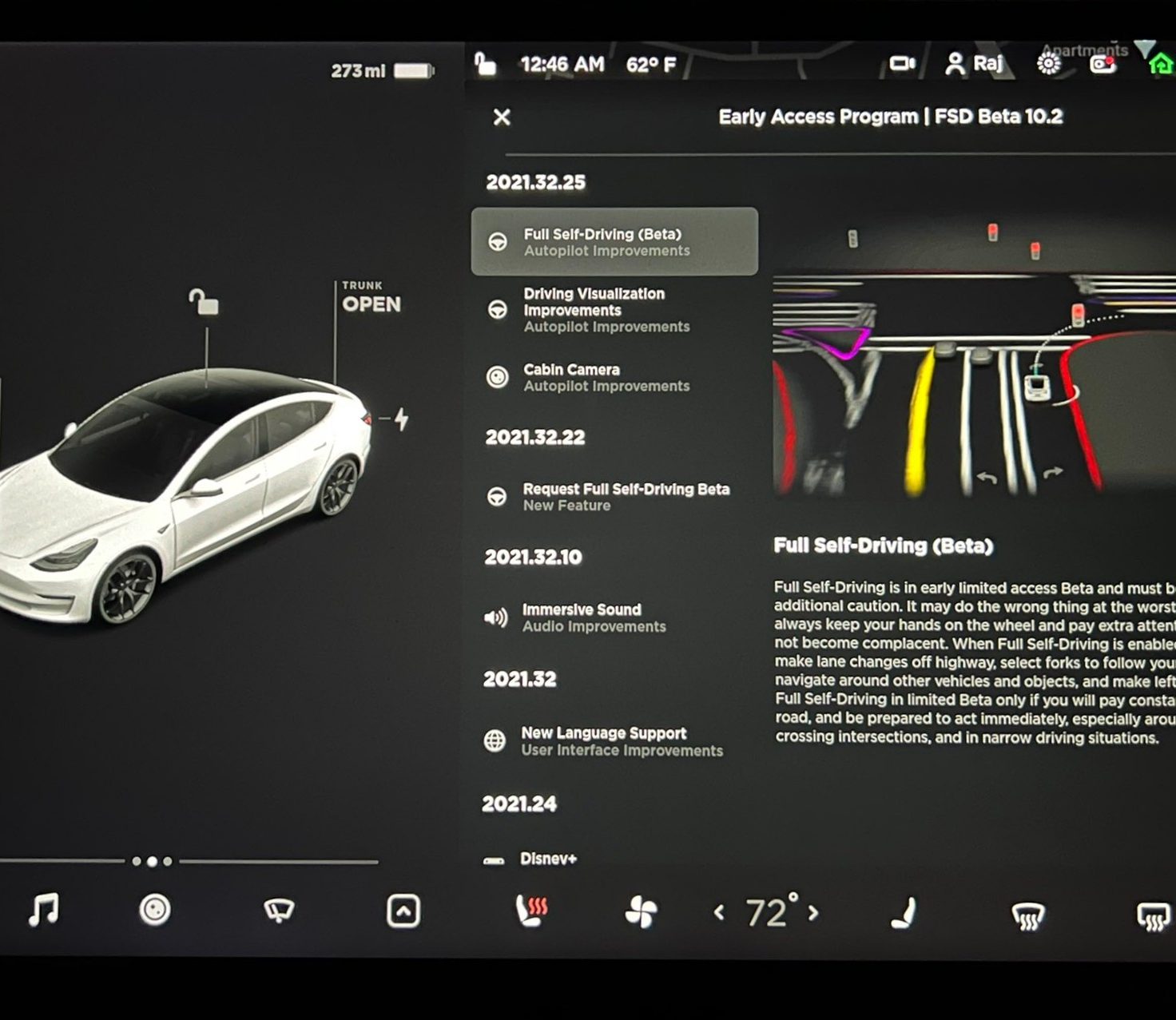Close the trunk via TRUNK OPEN label

[x=371, y=297]
